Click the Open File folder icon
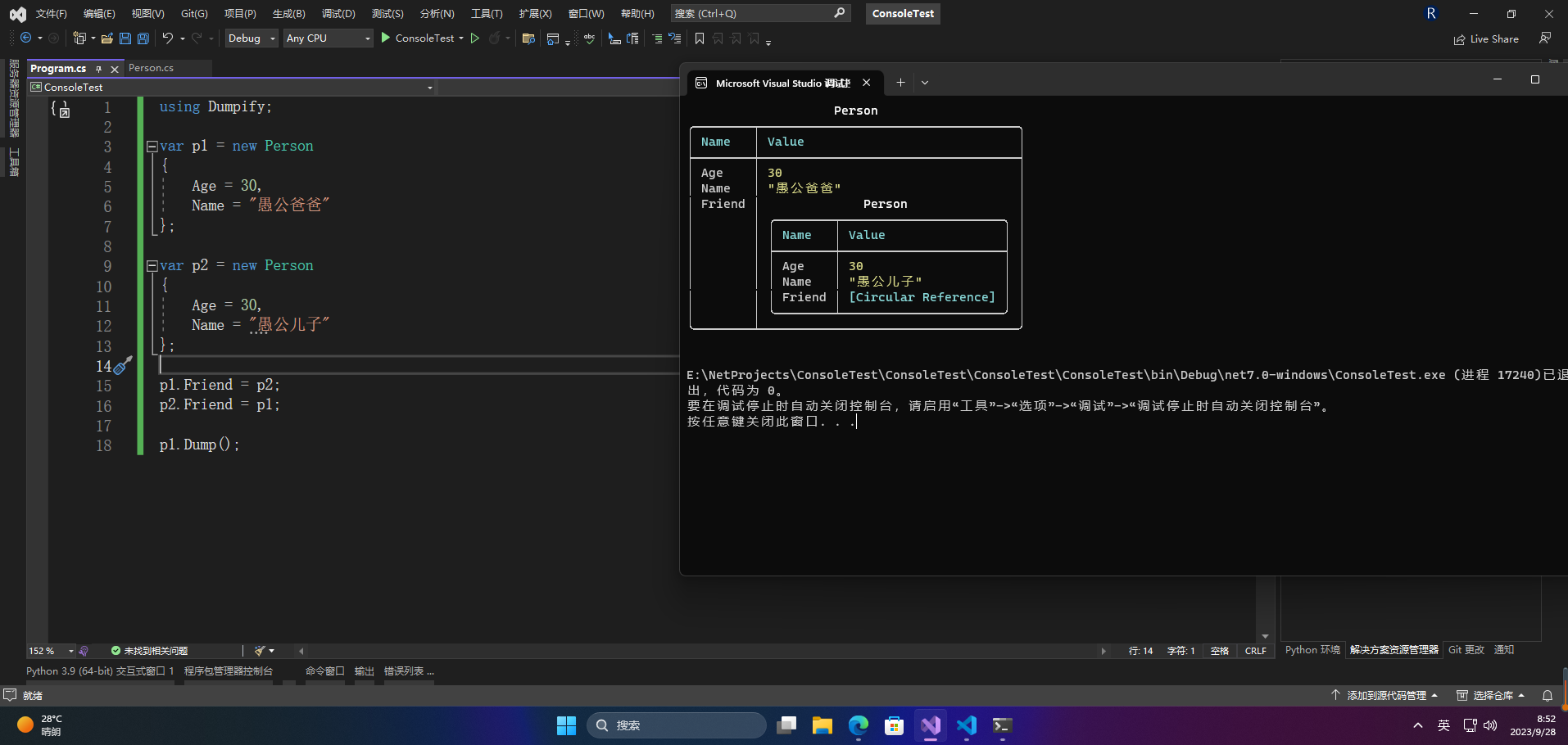 (106, 38)
